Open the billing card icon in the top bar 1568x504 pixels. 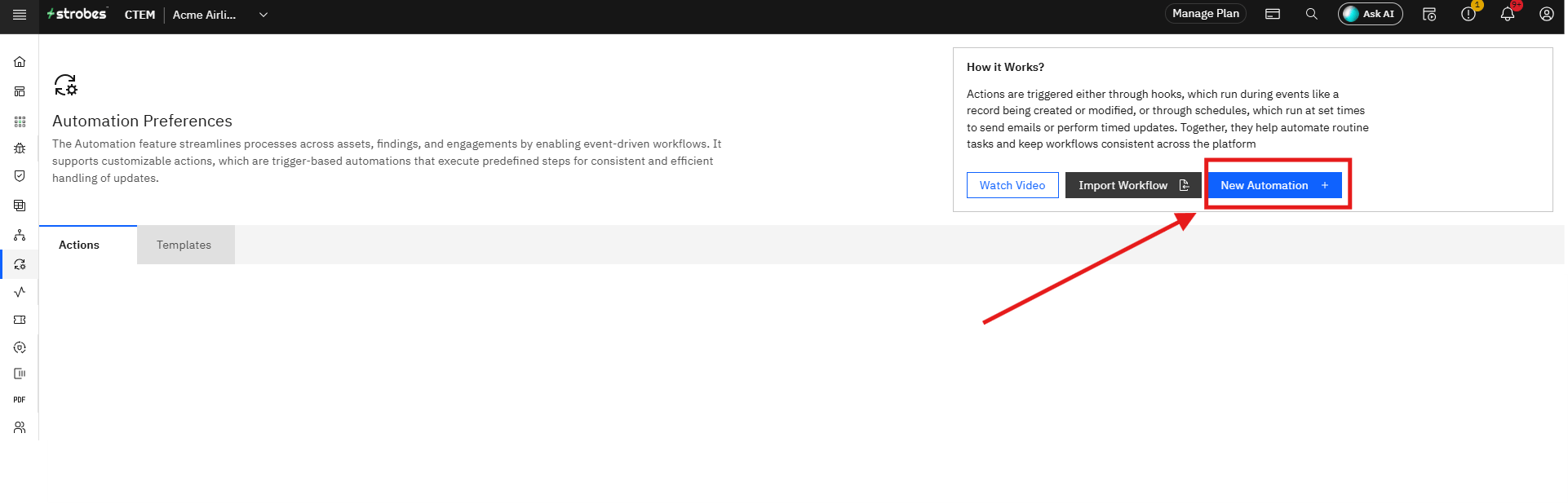1273,14
